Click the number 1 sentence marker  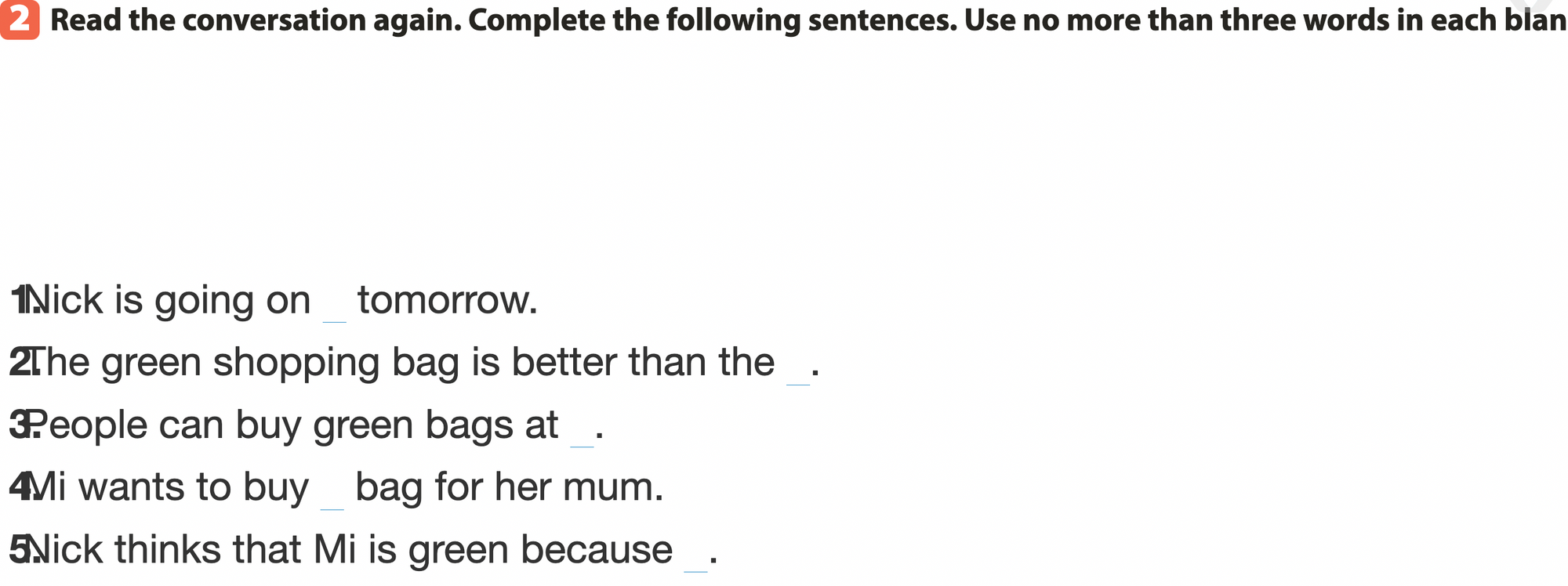17,301
